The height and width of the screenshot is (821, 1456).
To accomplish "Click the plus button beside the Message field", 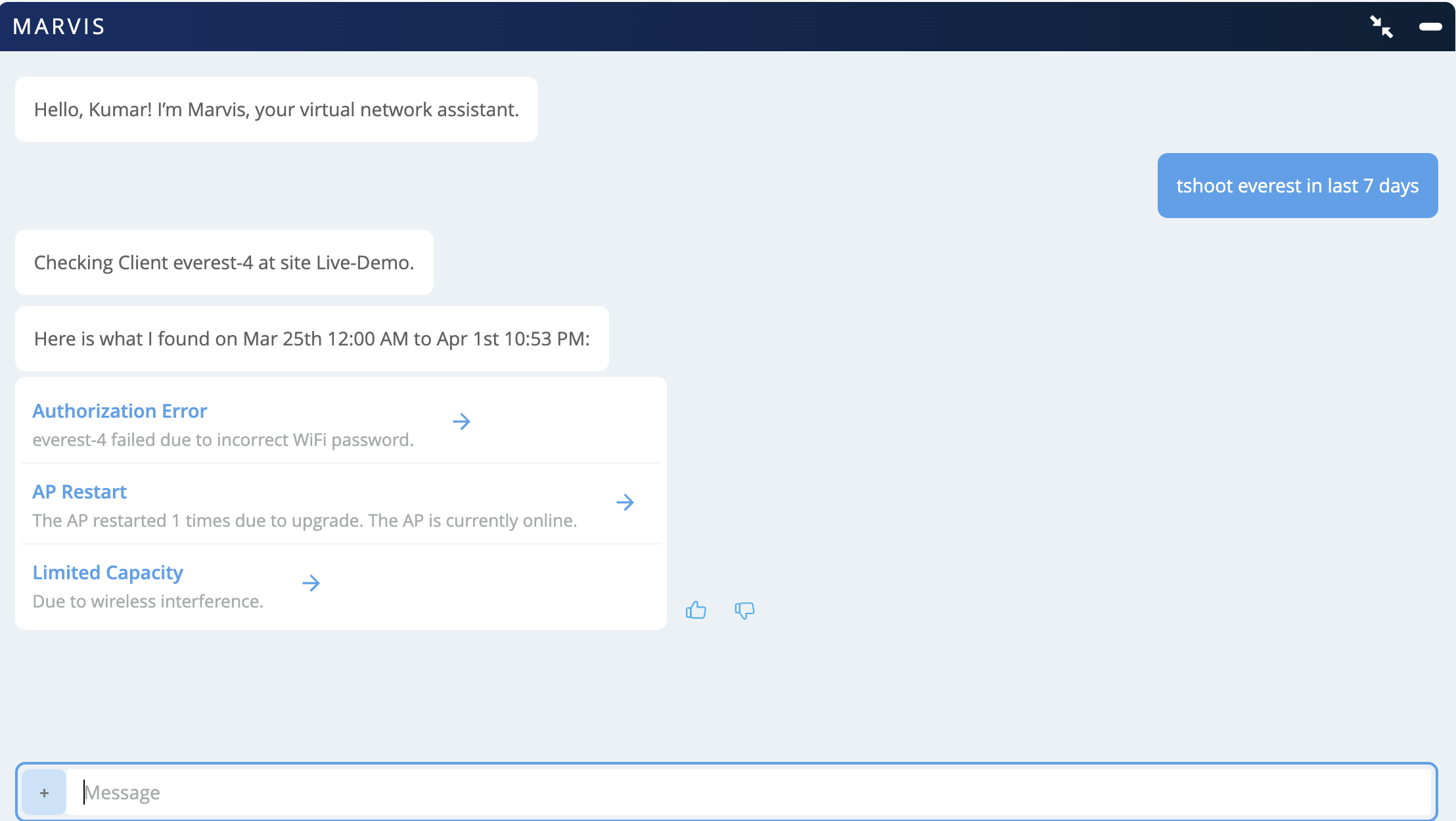I will (x=44, y=793).
